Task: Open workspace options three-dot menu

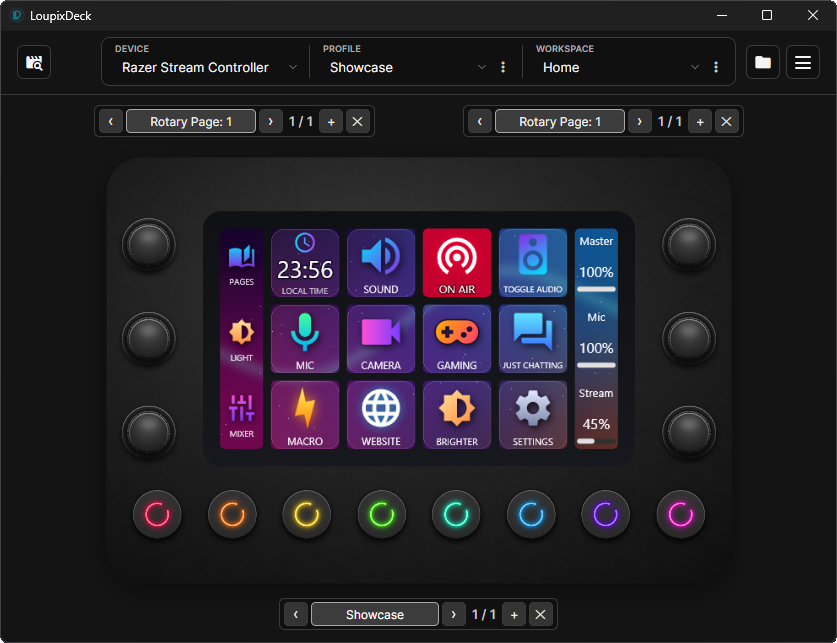Action: pos(716,67)
